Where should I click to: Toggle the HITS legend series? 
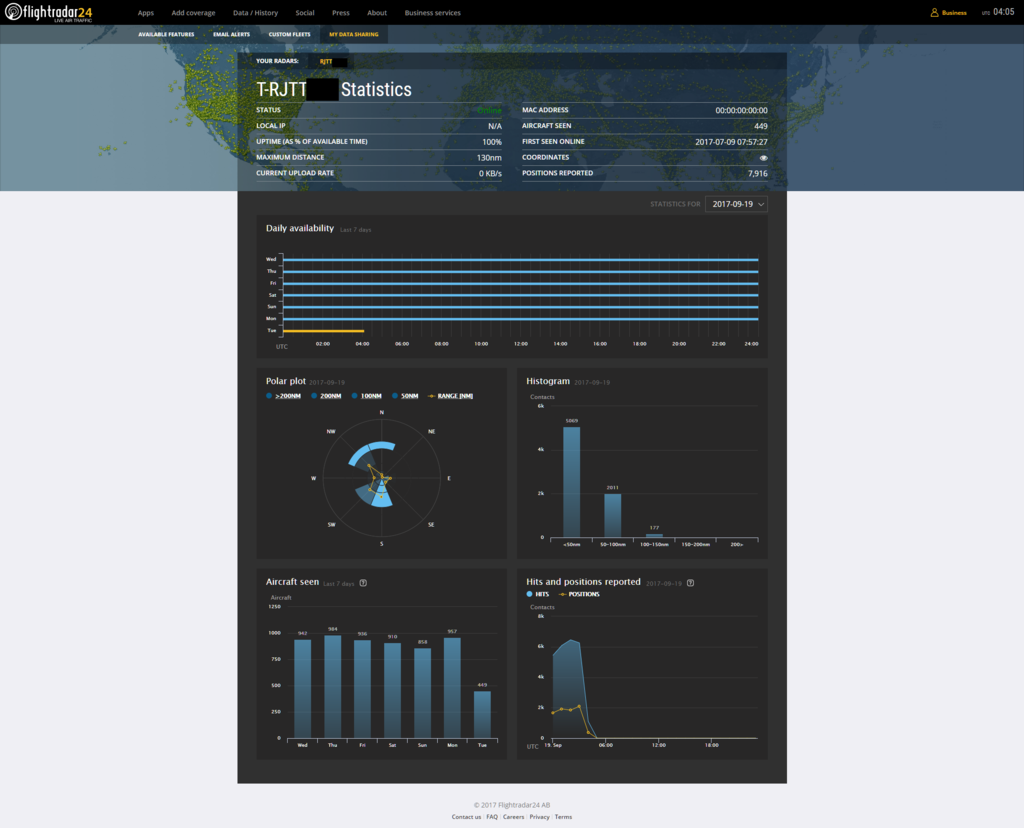point(537,594)
